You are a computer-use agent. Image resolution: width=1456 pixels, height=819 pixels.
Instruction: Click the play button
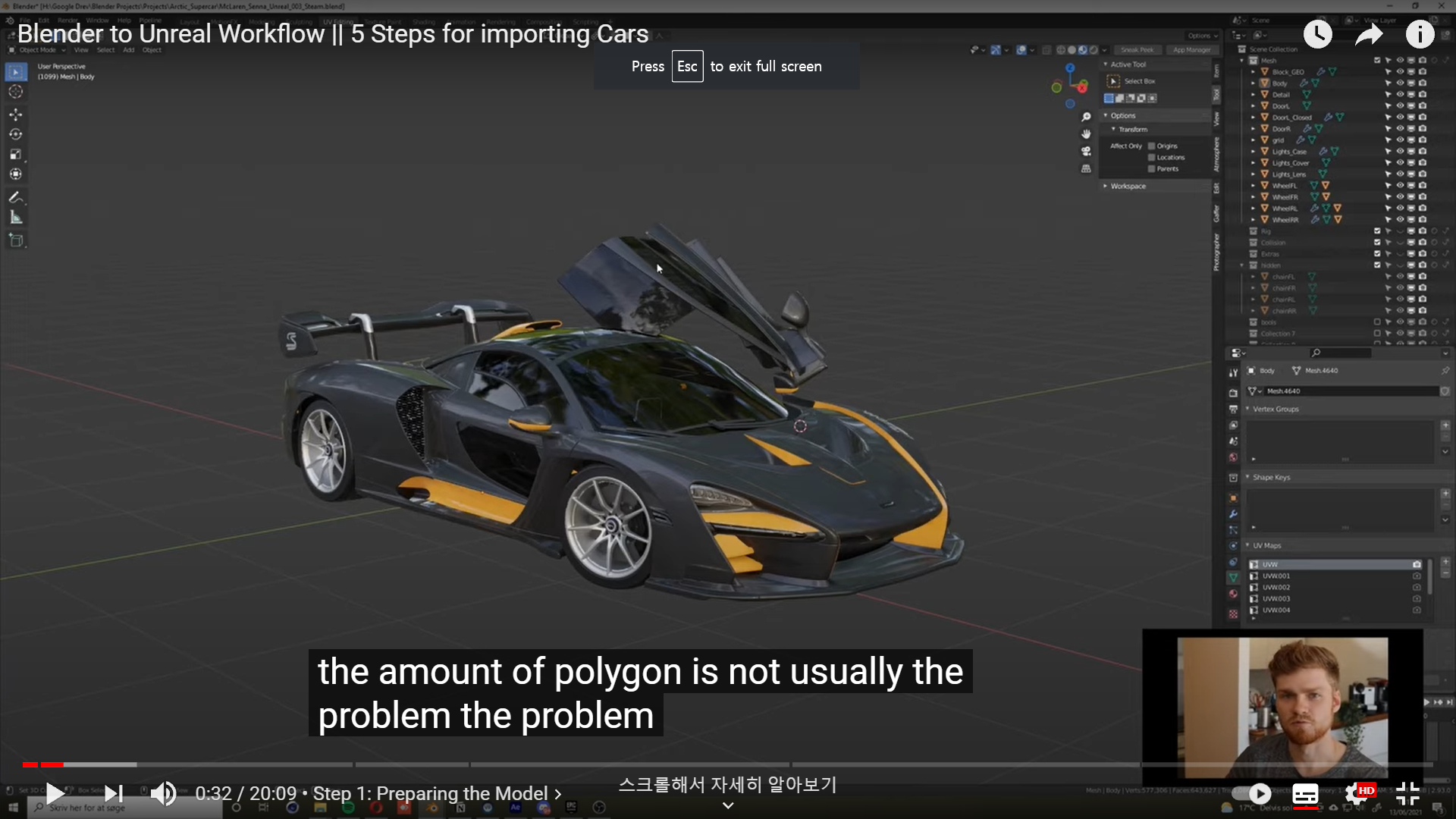pyautogui.click(x=55, y=794)
